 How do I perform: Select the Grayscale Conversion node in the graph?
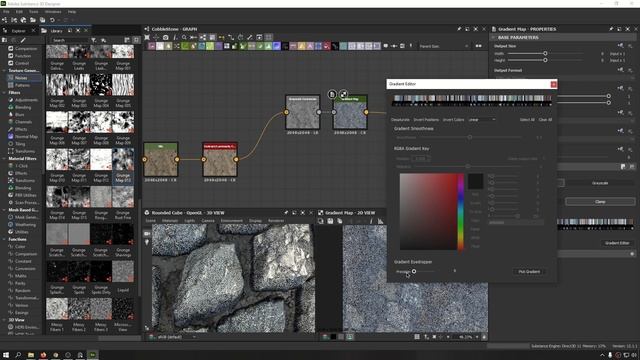click(x=302, y=112)
